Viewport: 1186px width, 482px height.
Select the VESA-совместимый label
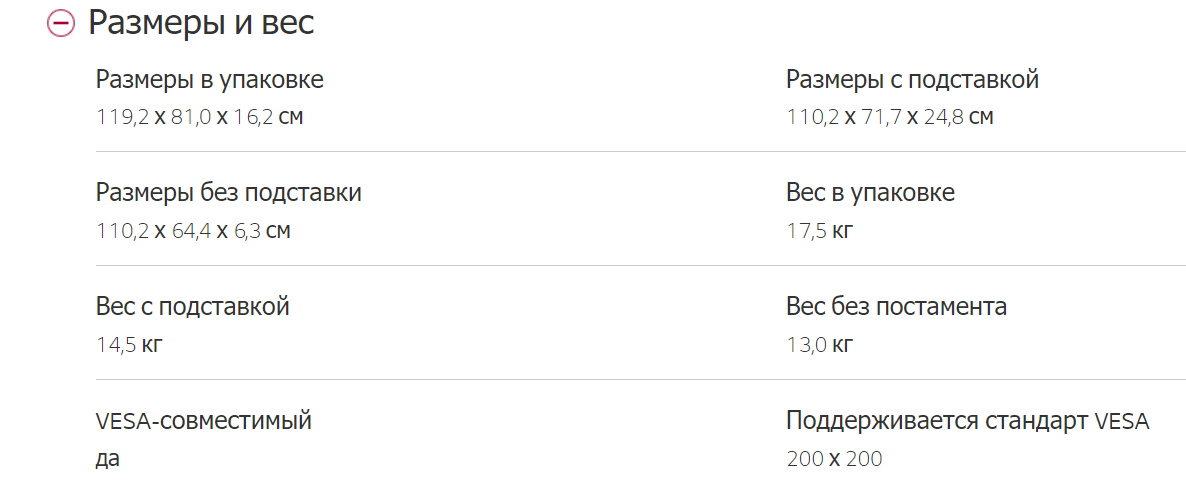pyautogui.click(x=203, y=421)
